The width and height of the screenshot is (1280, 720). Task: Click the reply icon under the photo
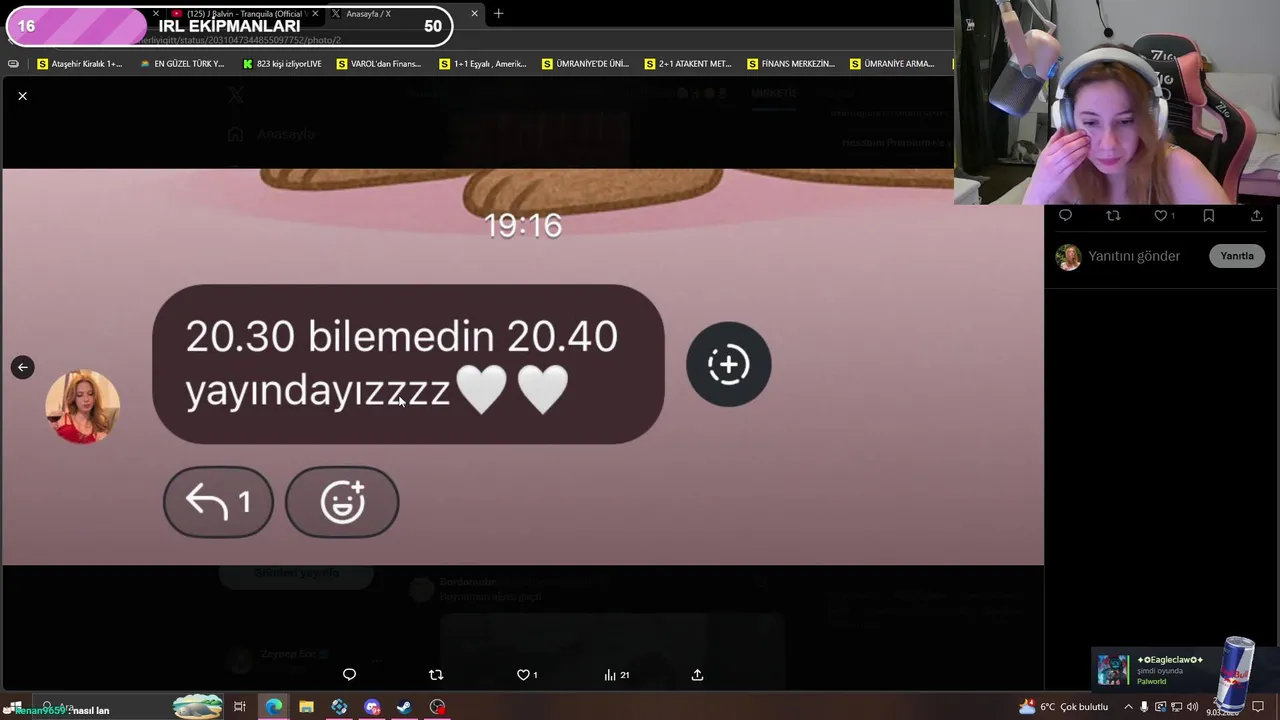[x=349, y=675]
